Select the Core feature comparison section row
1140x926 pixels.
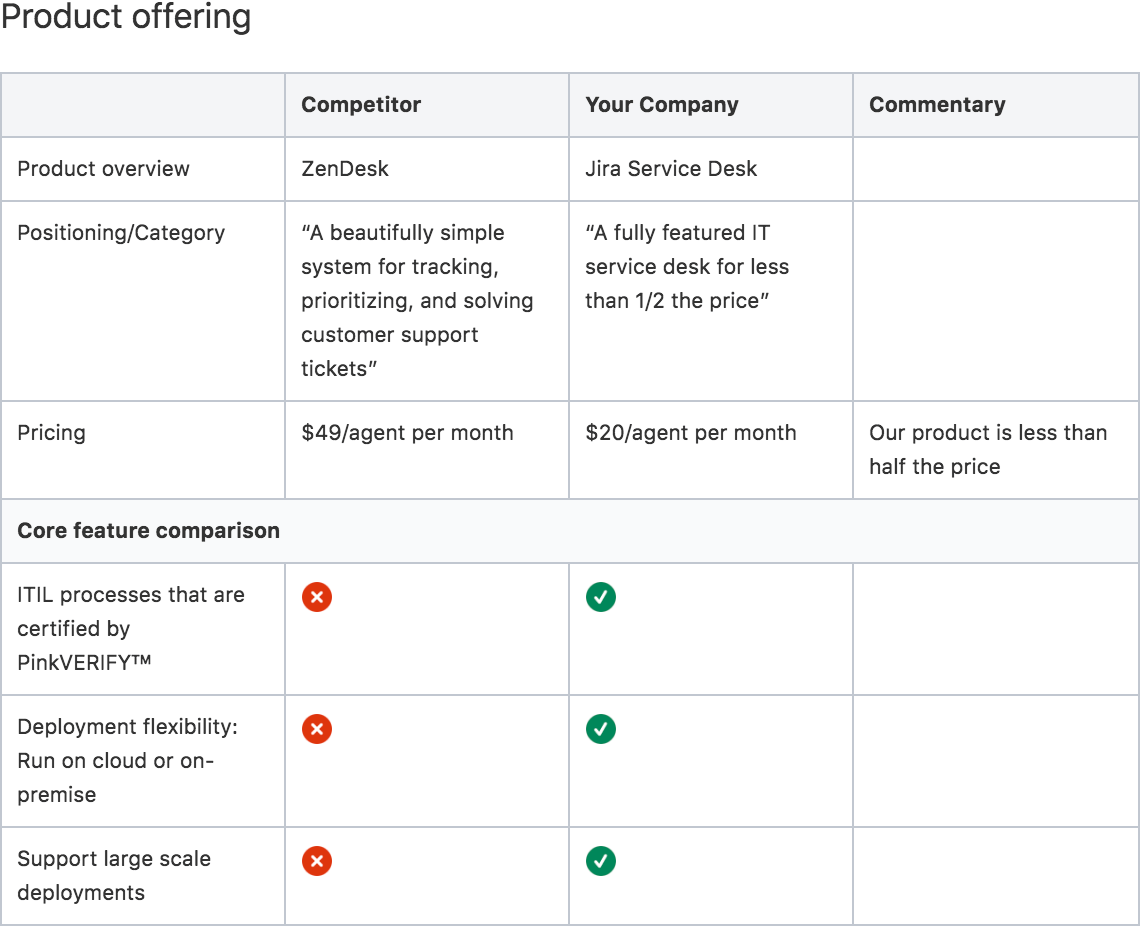pos(149,531)
